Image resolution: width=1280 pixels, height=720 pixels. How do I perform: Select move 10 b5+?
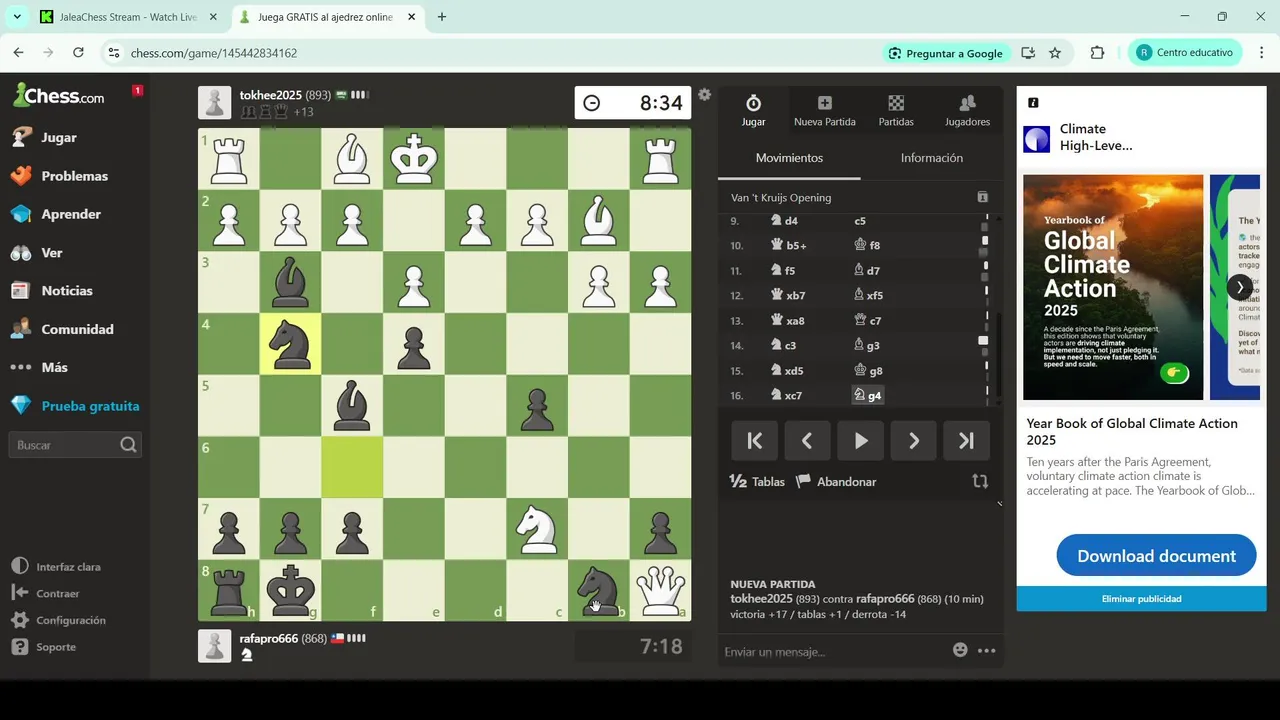[x=788, y=245]
